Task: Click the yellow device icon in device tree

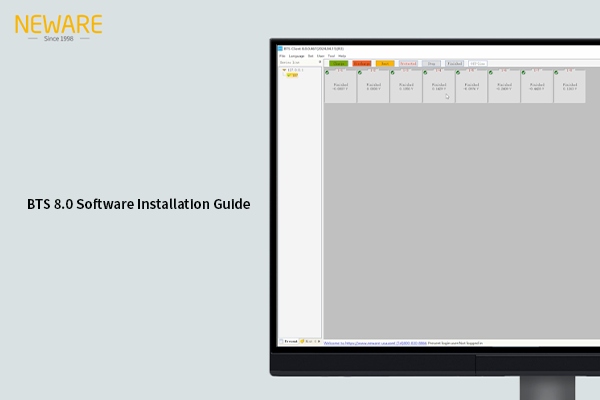Action: [292, 76]
